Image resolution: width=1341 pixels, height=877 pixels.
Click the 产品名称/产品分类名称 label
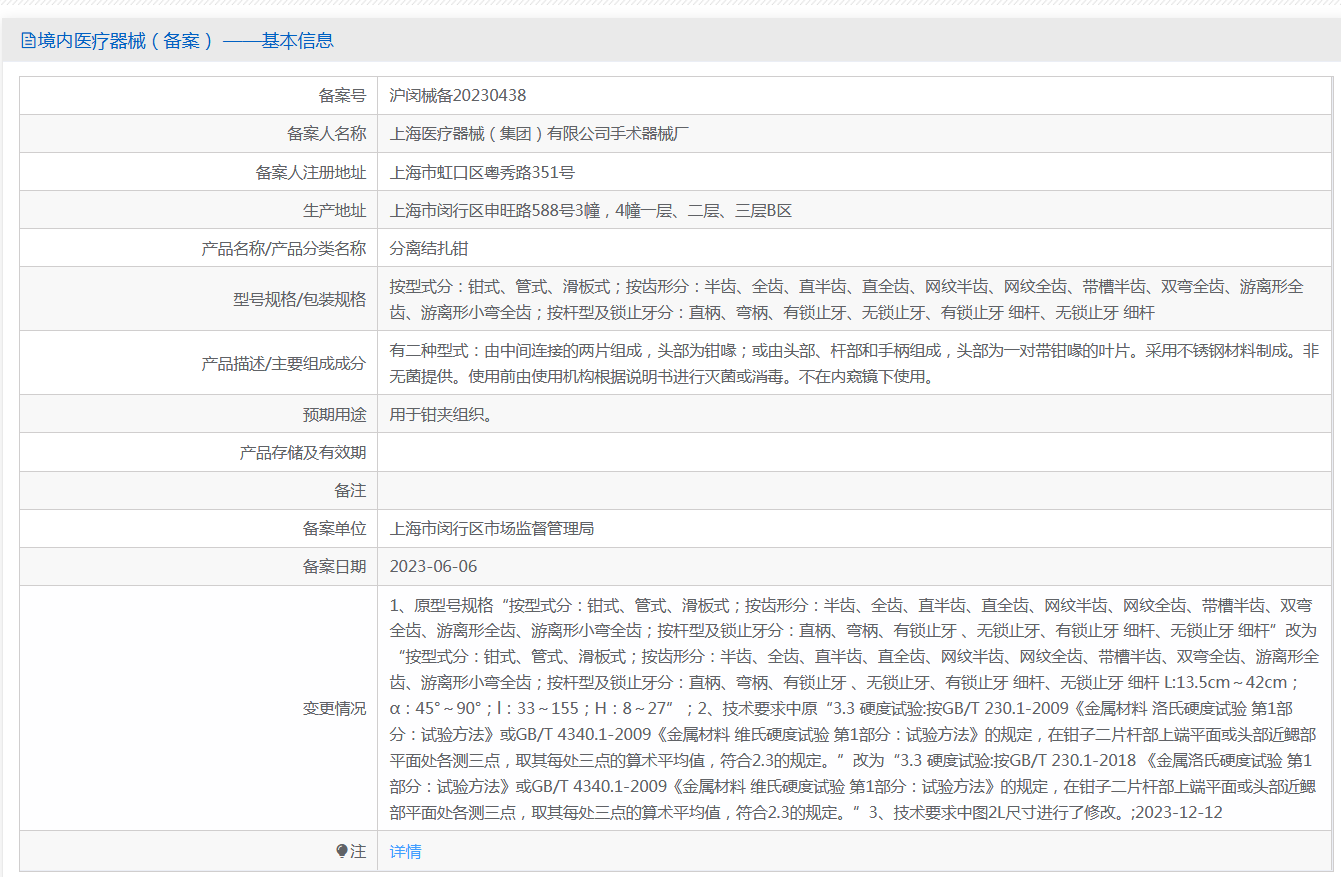click(x=284, y=248)
